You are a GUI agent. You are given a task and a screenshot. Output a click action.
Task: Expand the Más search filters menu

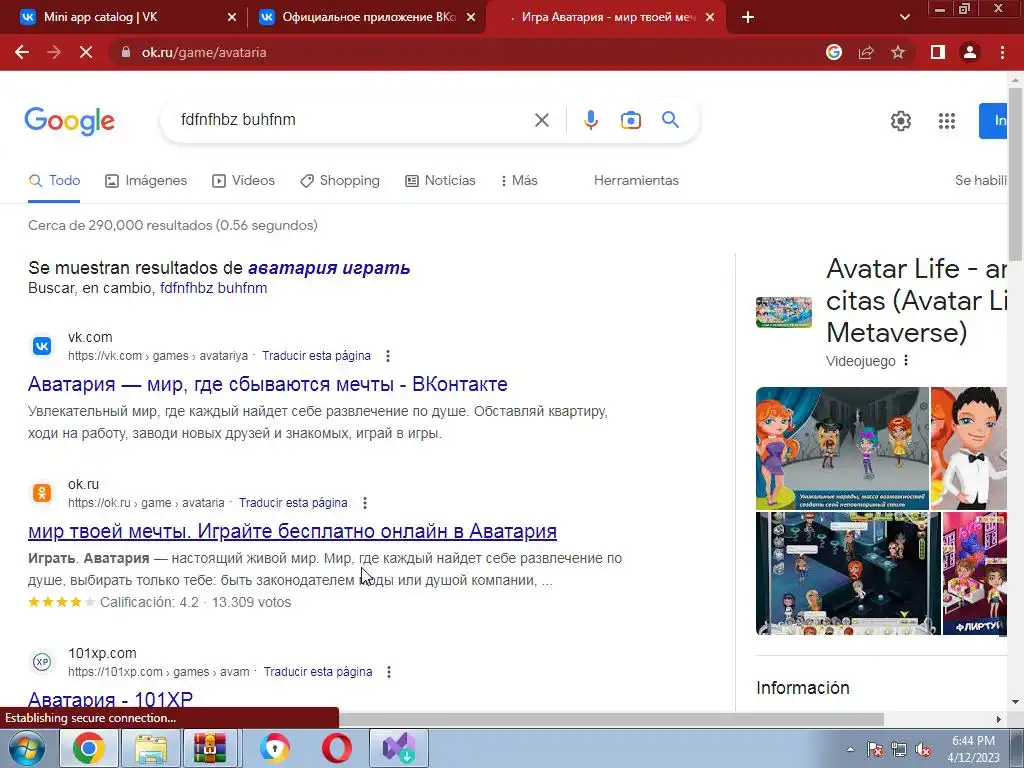click(519, 181)
